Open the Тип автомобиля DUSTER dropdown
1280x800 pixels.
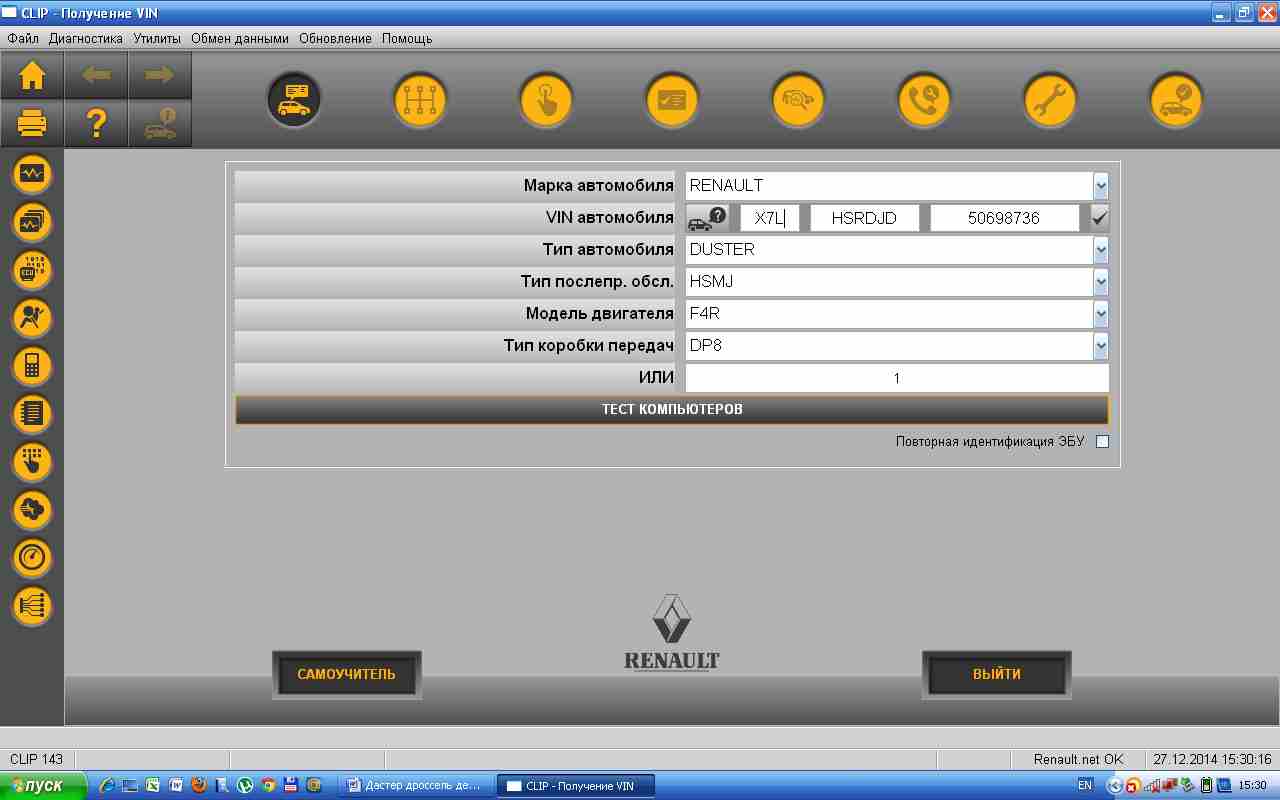coord(1100,250)
